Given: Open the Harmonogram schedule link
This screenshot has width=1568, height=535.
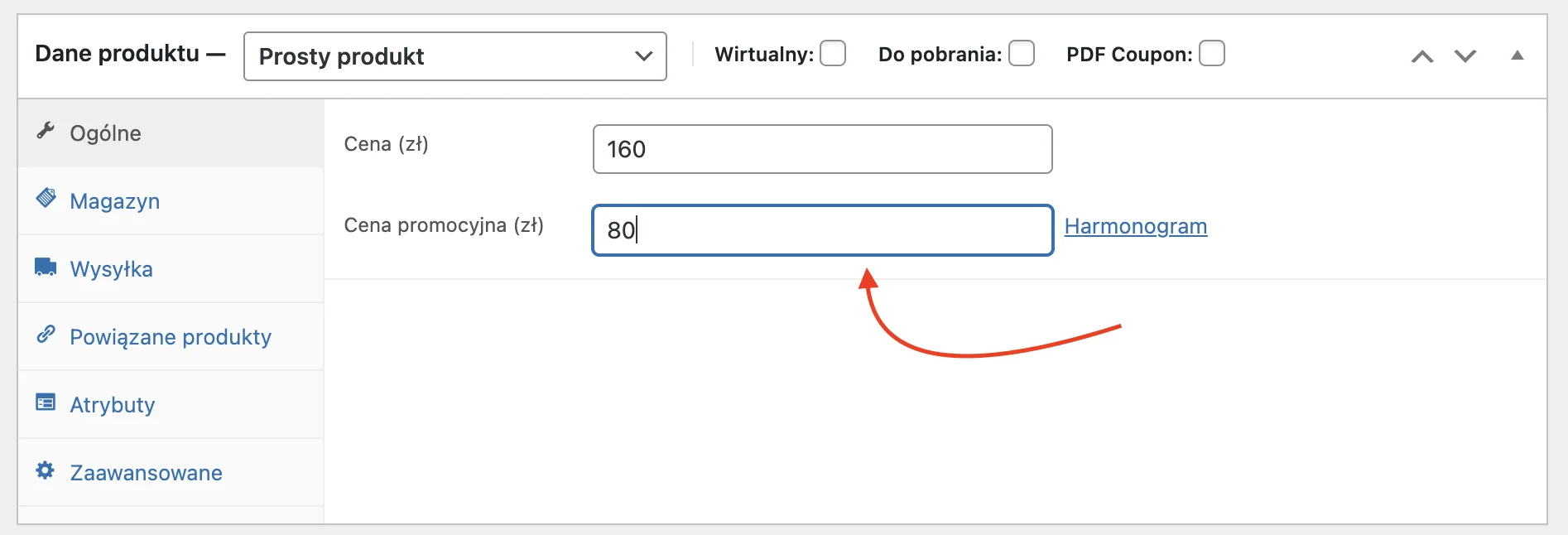Looking at the screenshot, I should (x=1136, y=226).
